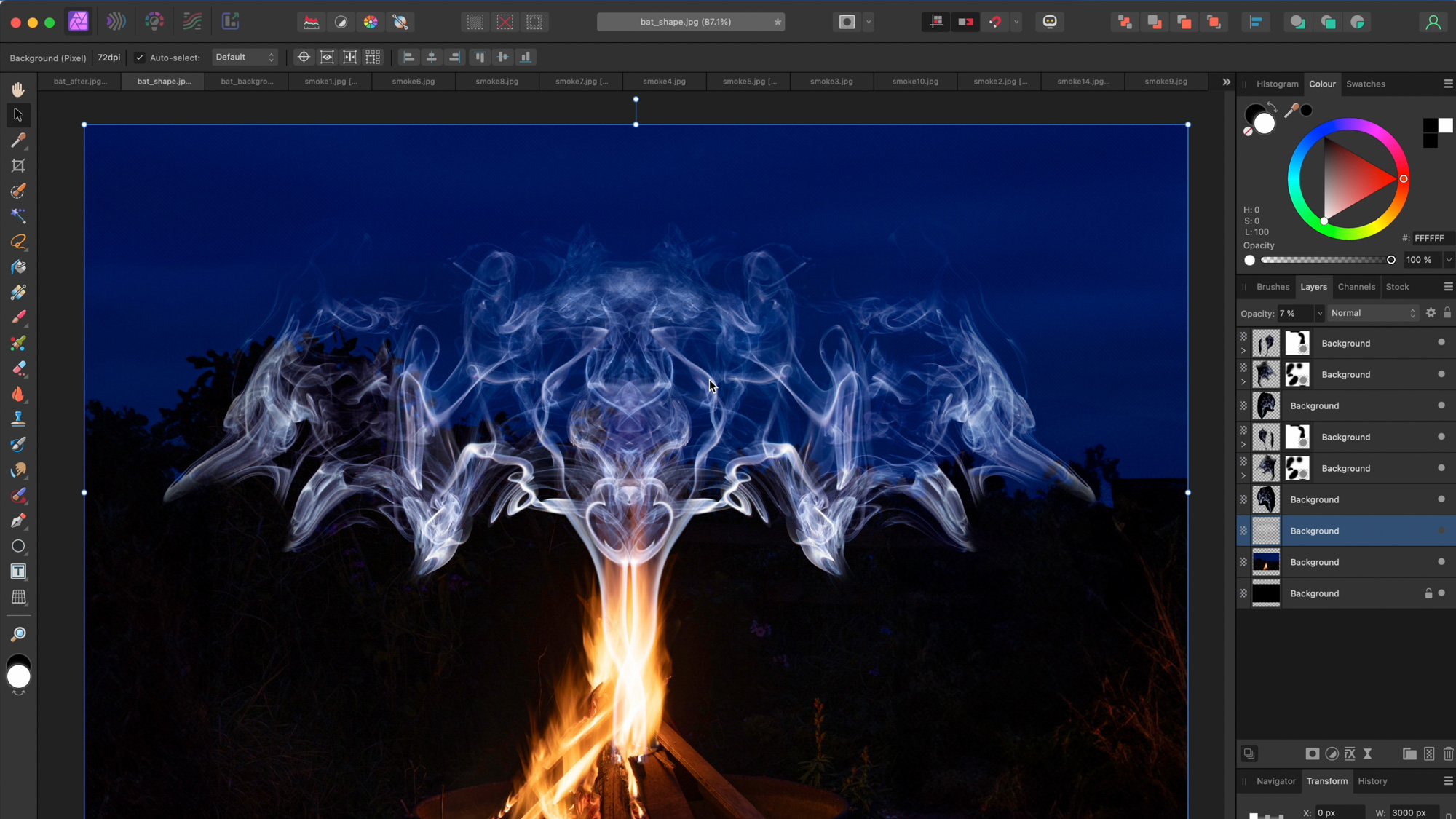
Task: Toggle visibility of the topmost Background layer
Action: pyautogui.click(x=1441, y=343)
